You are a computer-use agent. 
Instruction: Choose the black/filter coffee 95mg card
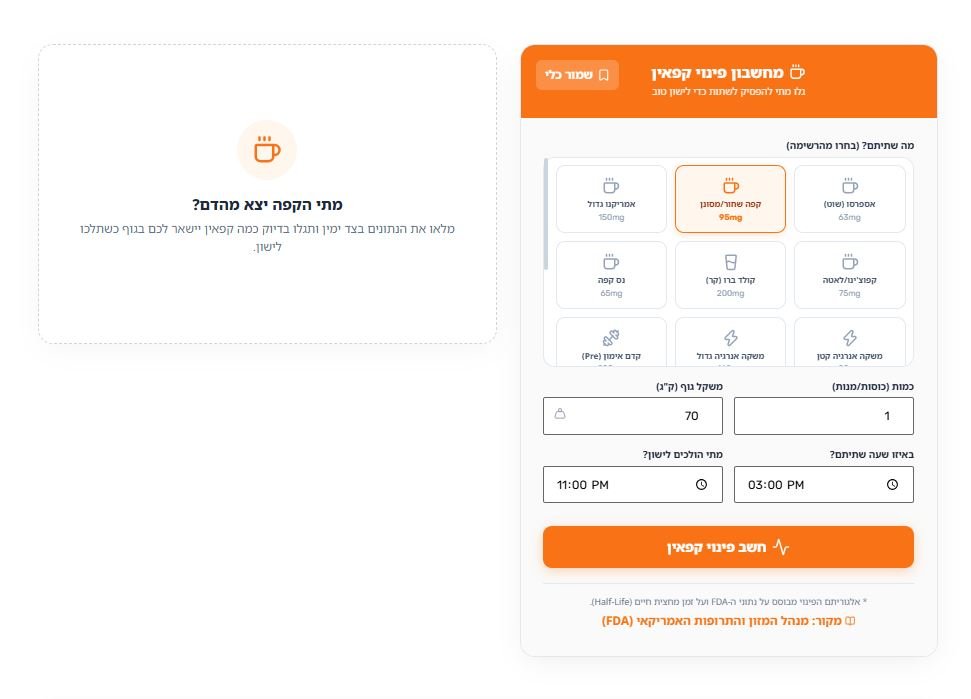(x=730, y=199)
